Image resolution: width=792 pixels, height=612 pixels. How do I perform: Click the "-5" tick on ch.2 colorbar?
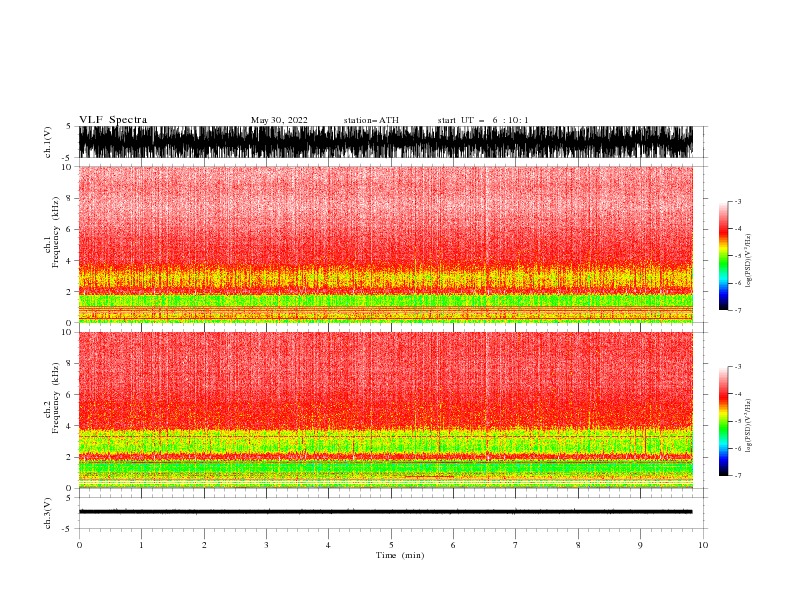[x=737, y=421]
